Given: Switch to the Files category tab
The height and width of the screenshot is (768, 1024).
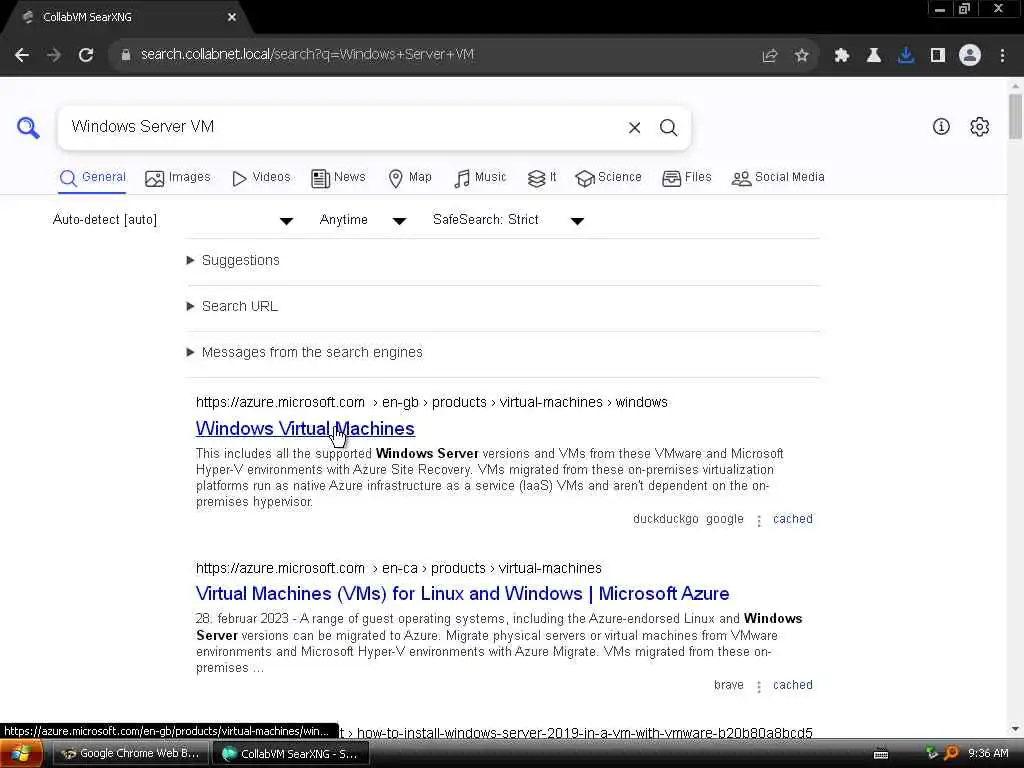Looking at the screenshot, I should pos(686,178).
